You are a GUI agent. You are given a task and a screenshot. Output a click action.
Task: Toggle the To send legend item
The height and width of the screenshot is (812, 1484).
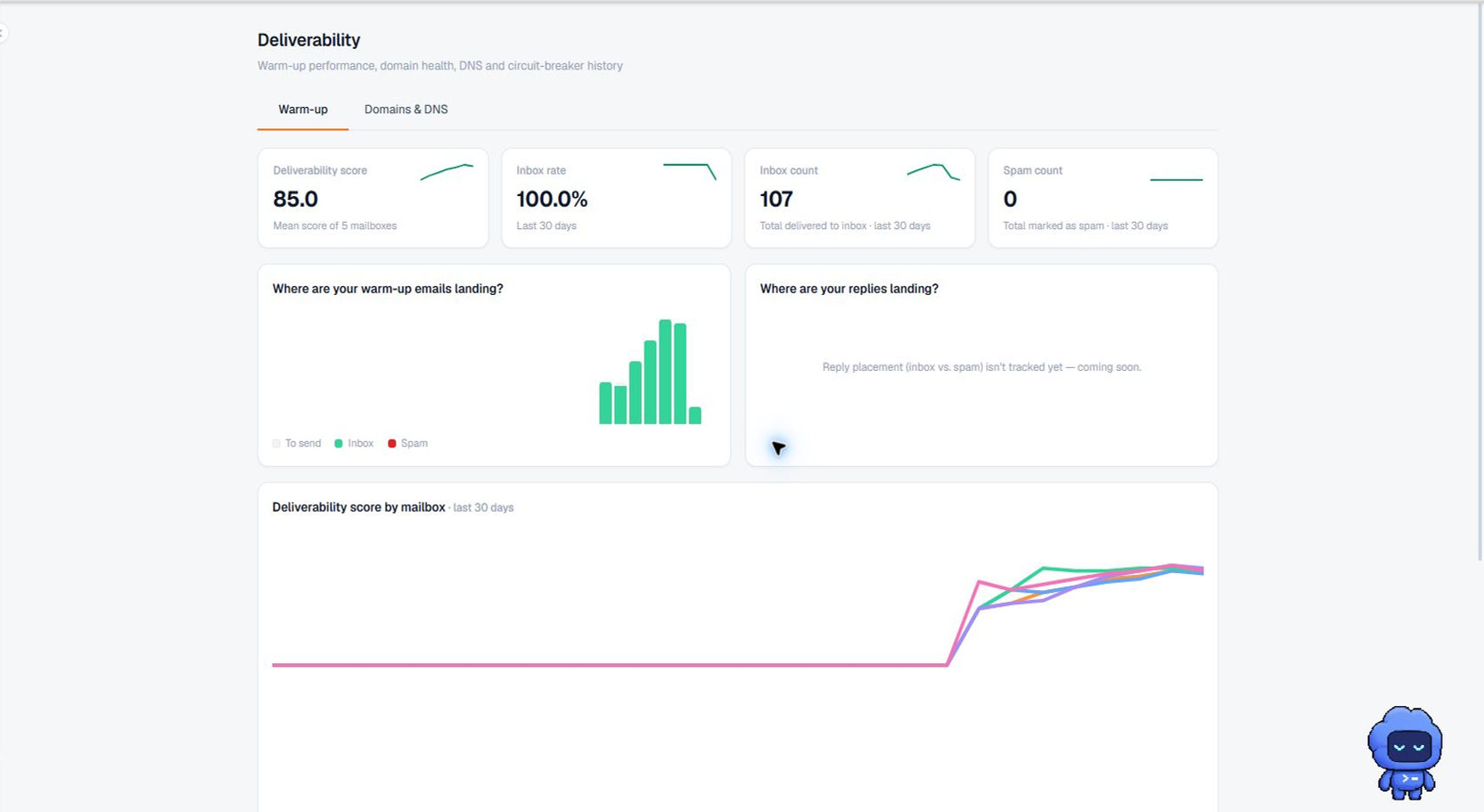tap(297, 443)
